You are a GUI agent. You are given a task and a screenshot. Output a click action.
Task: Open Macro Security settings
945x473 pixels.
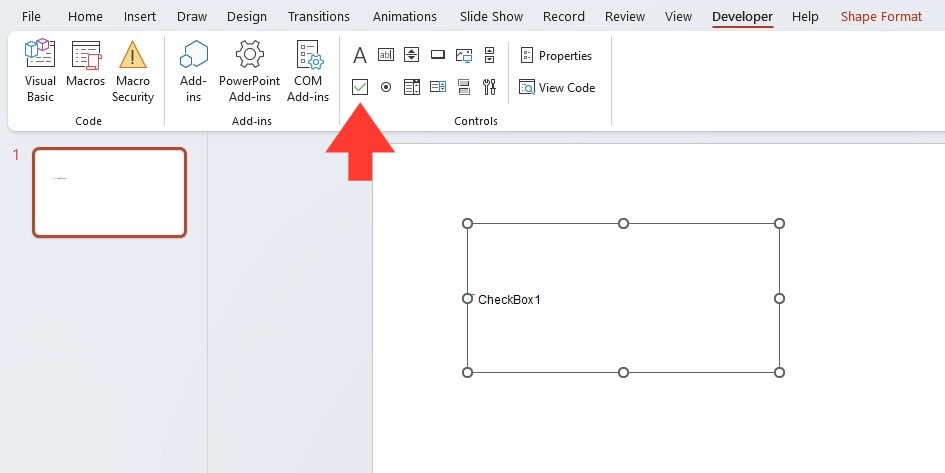133,70
